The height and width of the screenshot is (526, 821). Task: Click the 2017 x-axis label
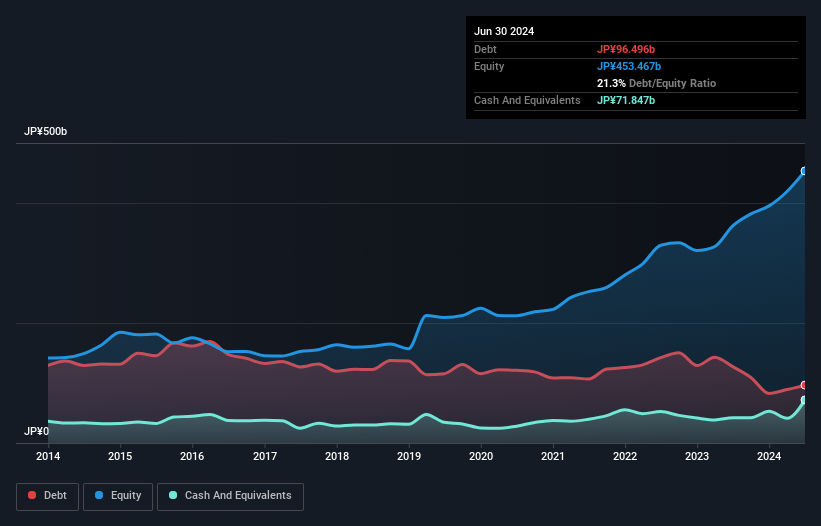(265, 456)
